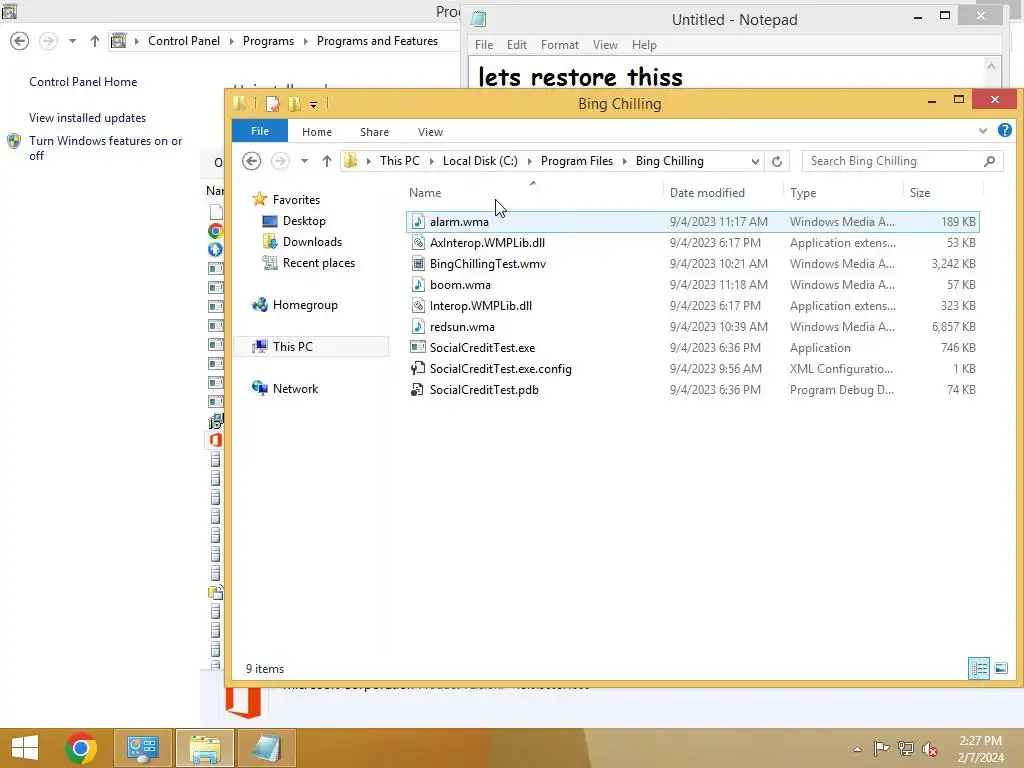The width and height of the screenshot is (1024, 768).
Task: Click Programs in Control Panel breadcrumb
Action: [x=268, y=40]
